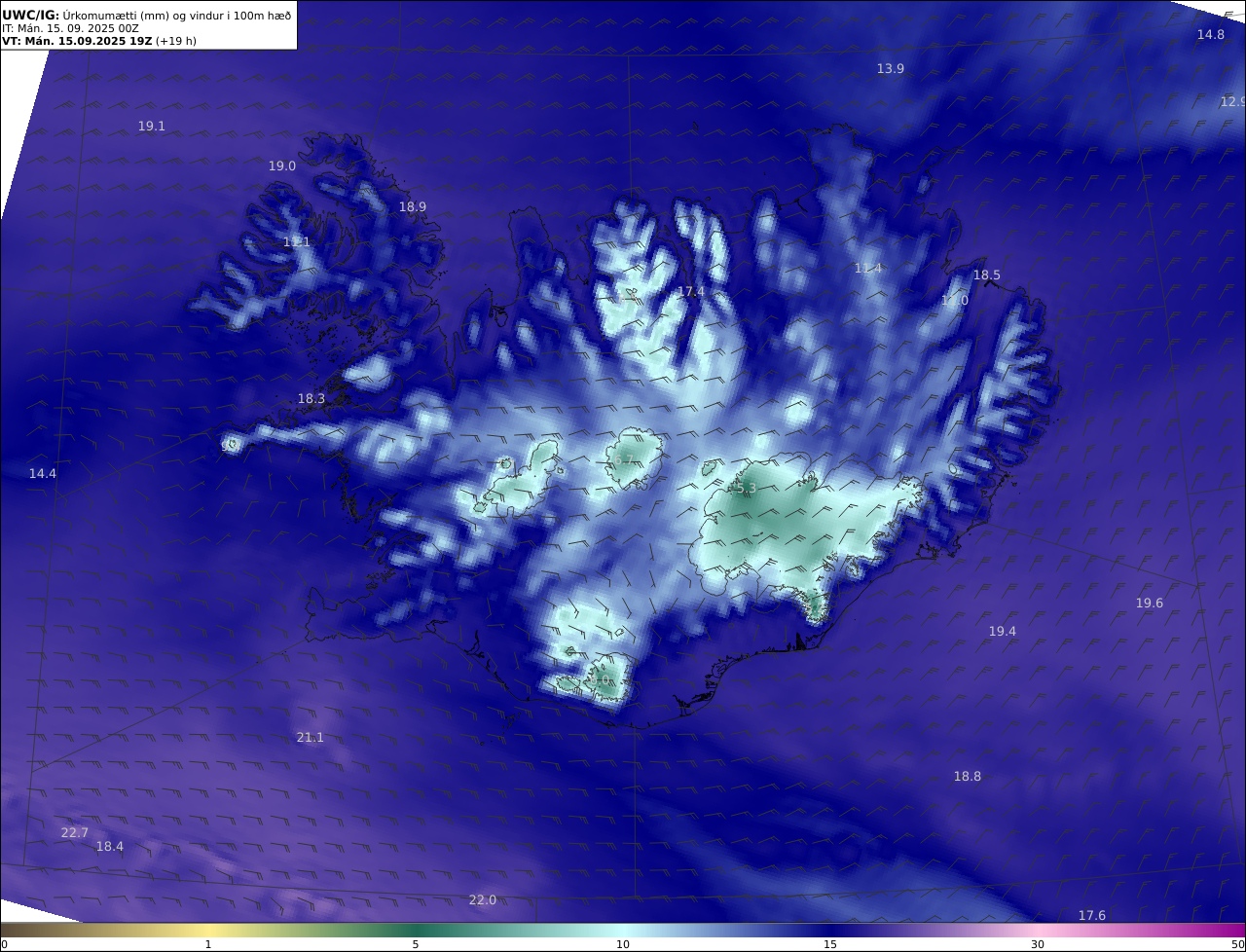Click the "VT: Mán. 15.09.2025 19Z" line

(x=76, y=41)
